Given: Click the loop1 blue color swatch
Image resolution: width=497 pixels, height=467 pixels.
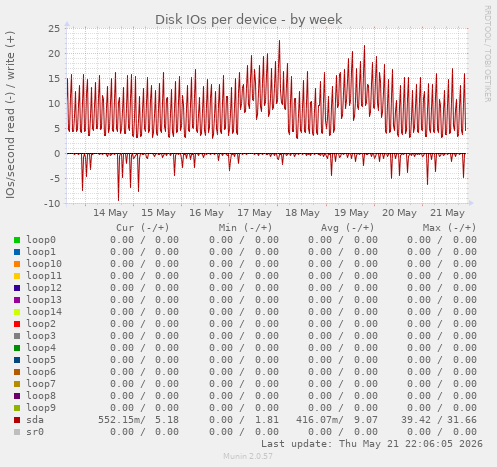Looking at the screenshot, I should (x=17, y=252).
